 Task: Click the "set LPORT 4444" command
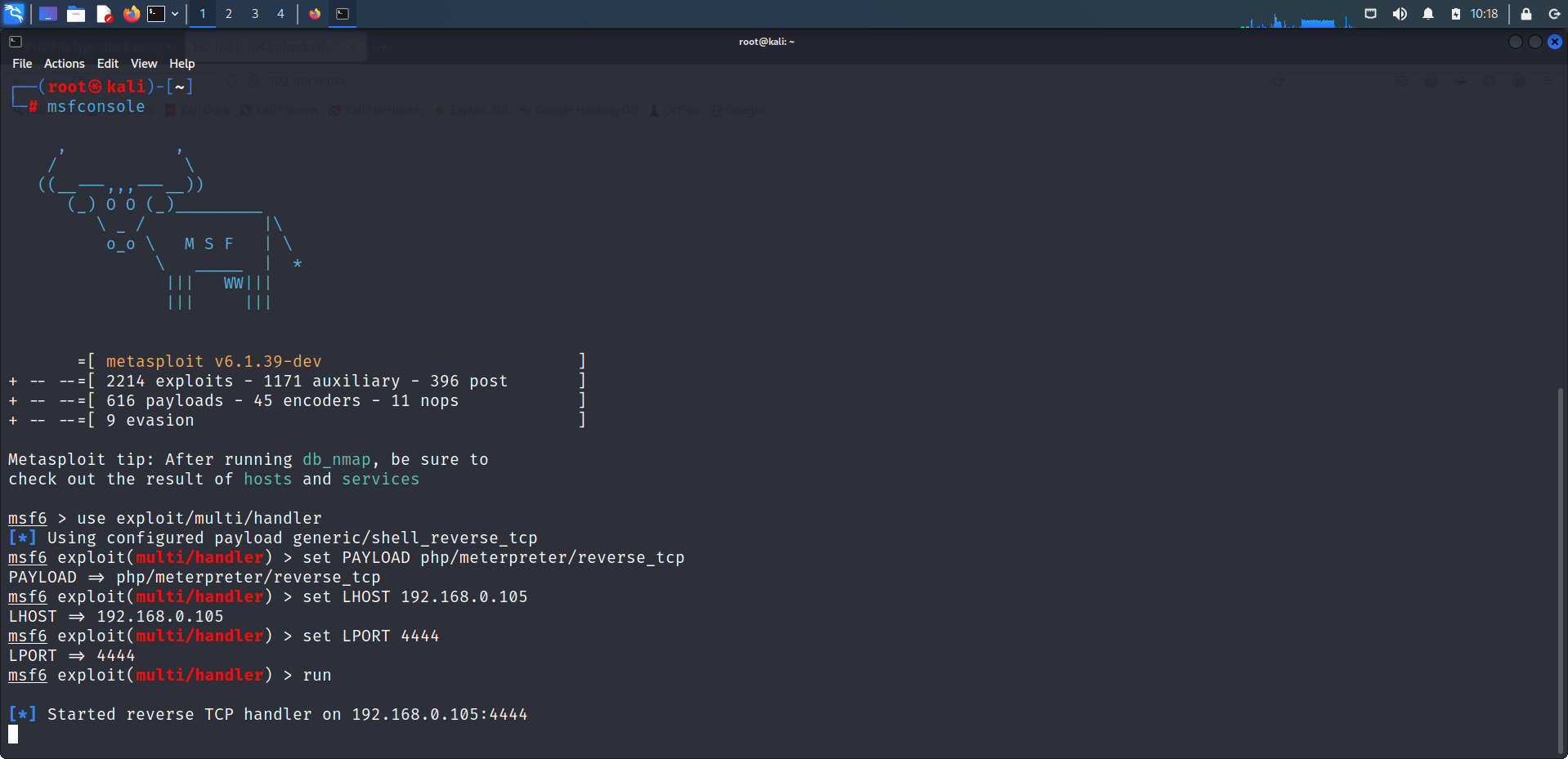pyautogui.click(x=371, y=636)
